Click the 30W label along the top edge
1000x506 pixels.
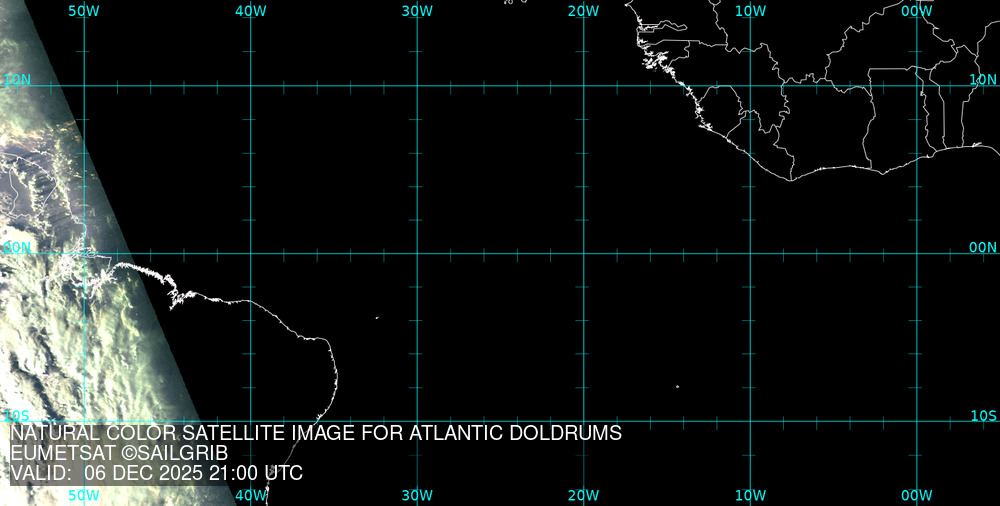click(x=417, y=10)
